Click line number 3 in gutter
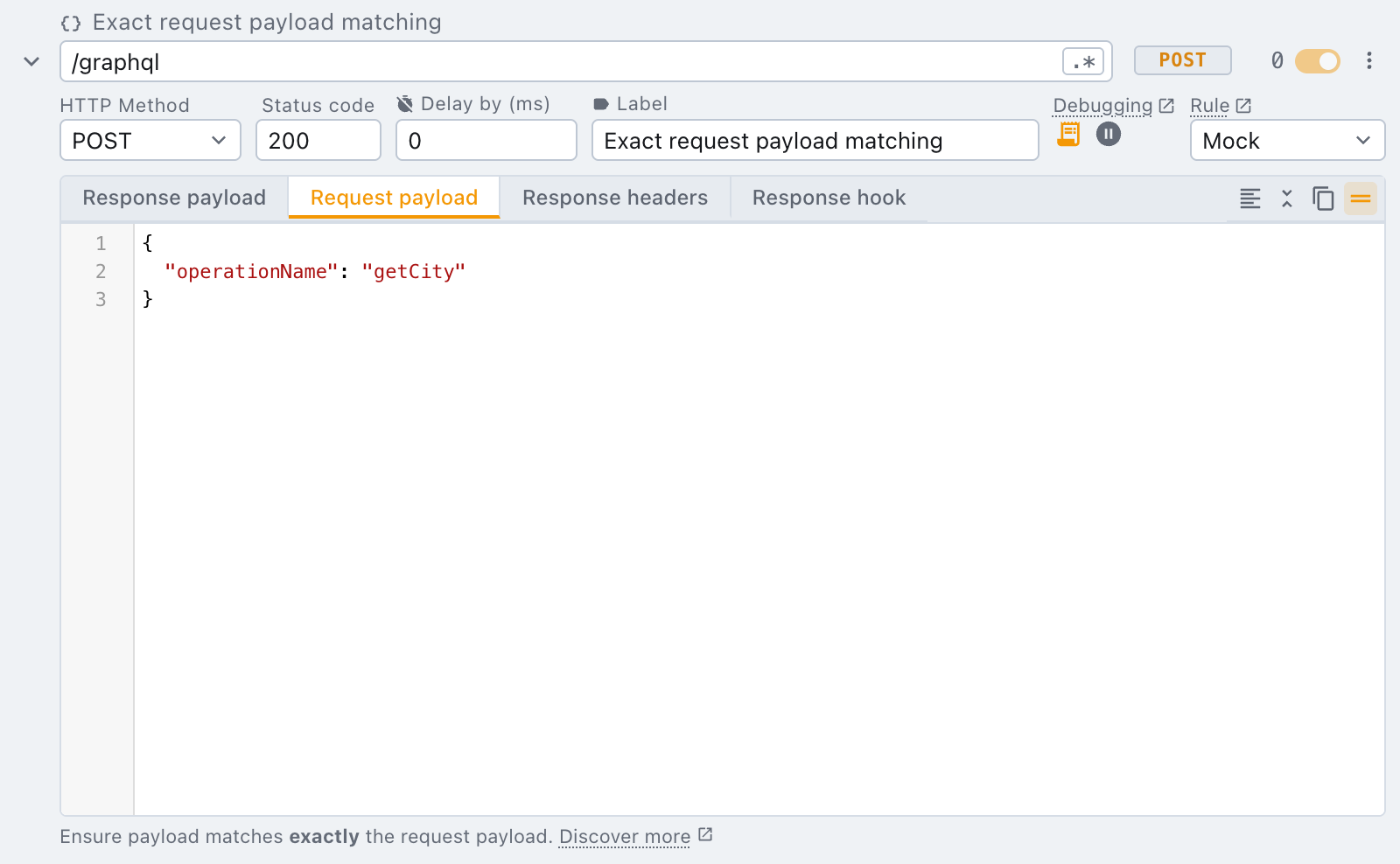The image size is (1400, 864). pos(101,299)
